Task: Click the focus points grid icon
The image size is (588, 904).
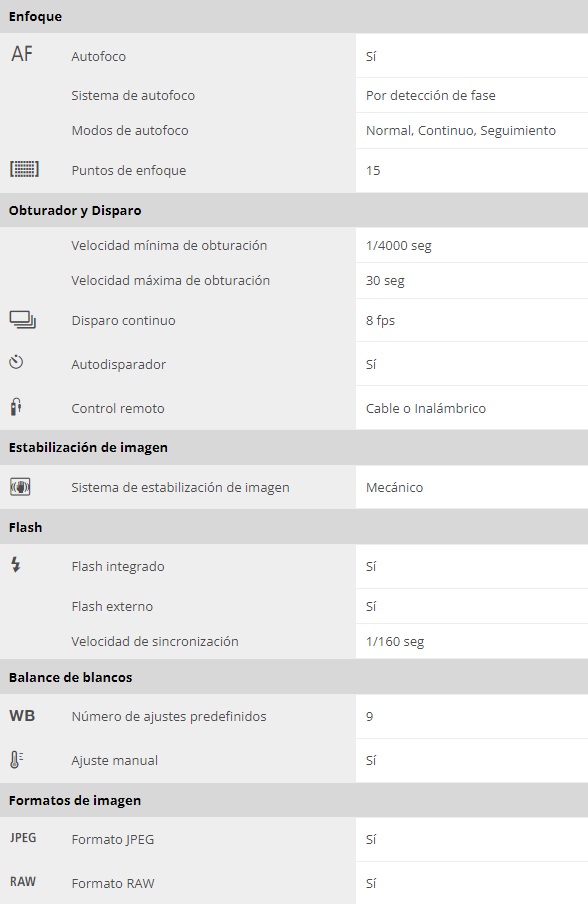Action: (x=24, y=169)
